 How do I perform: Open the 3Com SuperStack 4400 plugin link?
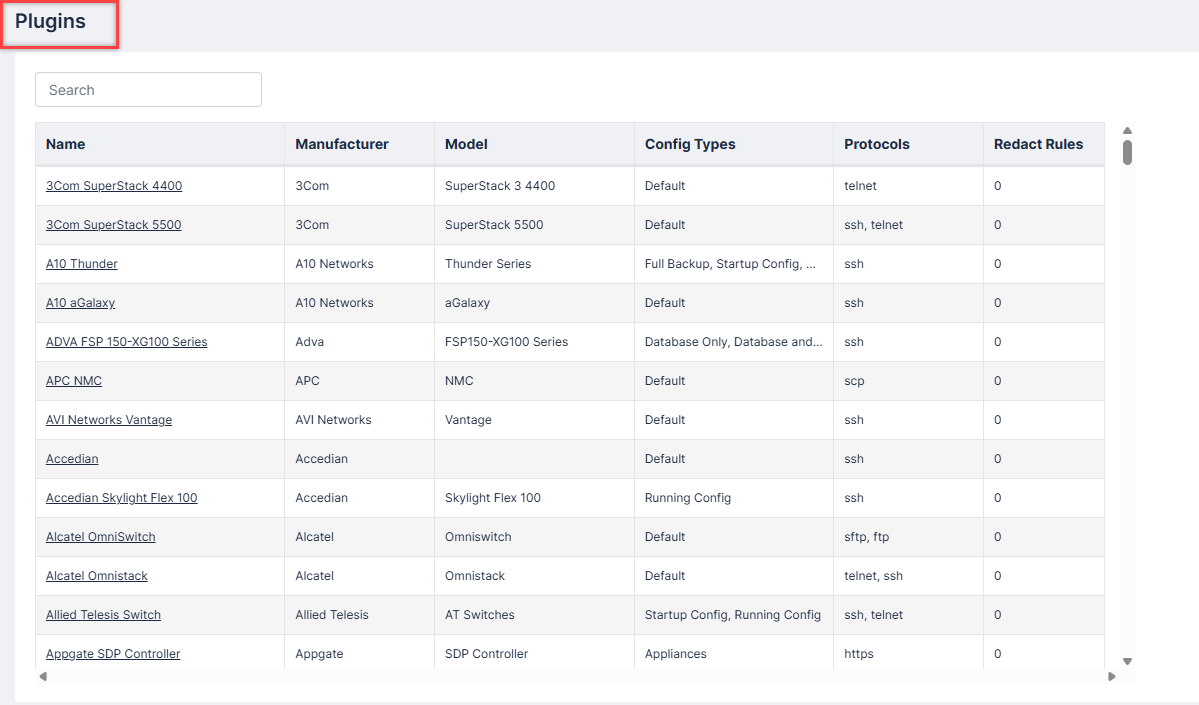click(114, 186)
